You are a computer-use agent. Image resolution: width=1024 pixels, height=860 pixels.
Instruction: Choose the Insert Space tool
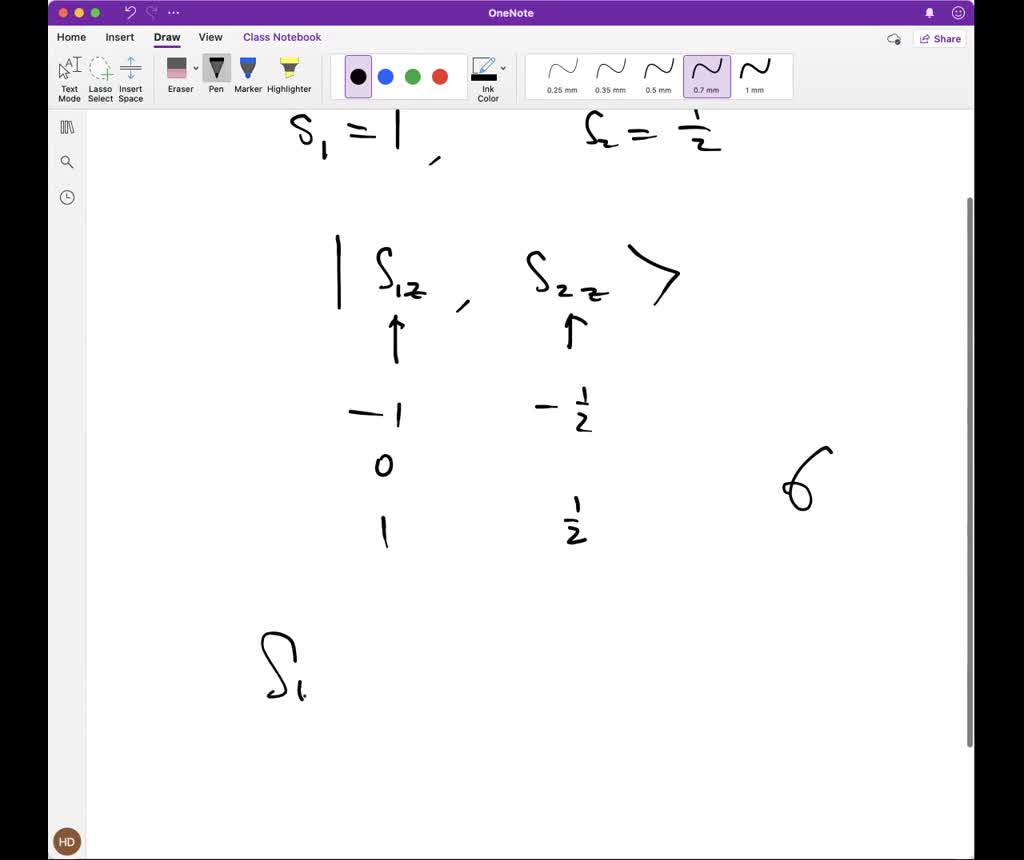[131, 78]
